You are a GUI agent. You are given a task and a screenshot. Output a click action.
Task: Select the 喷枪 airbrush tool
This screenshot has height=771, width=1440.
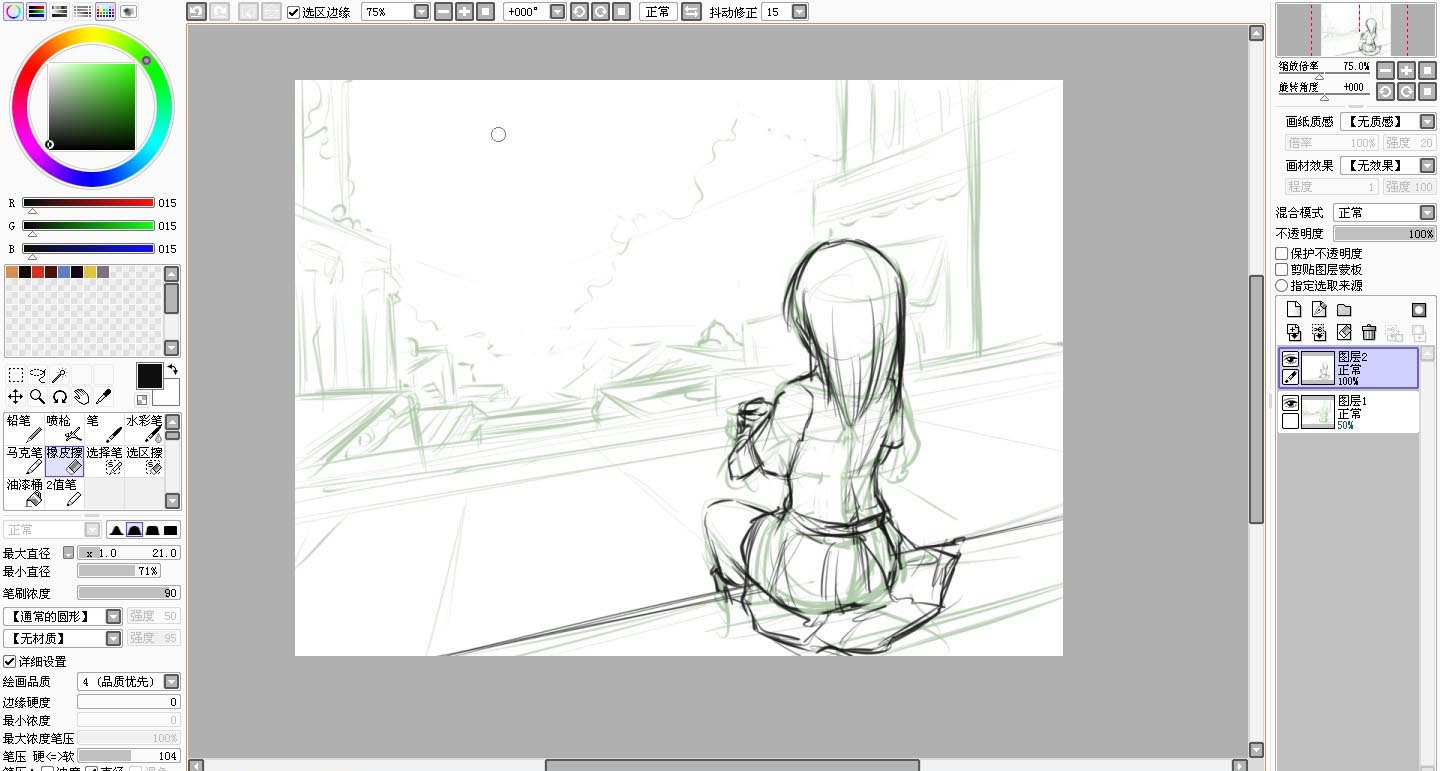click(x=64, y=429)
